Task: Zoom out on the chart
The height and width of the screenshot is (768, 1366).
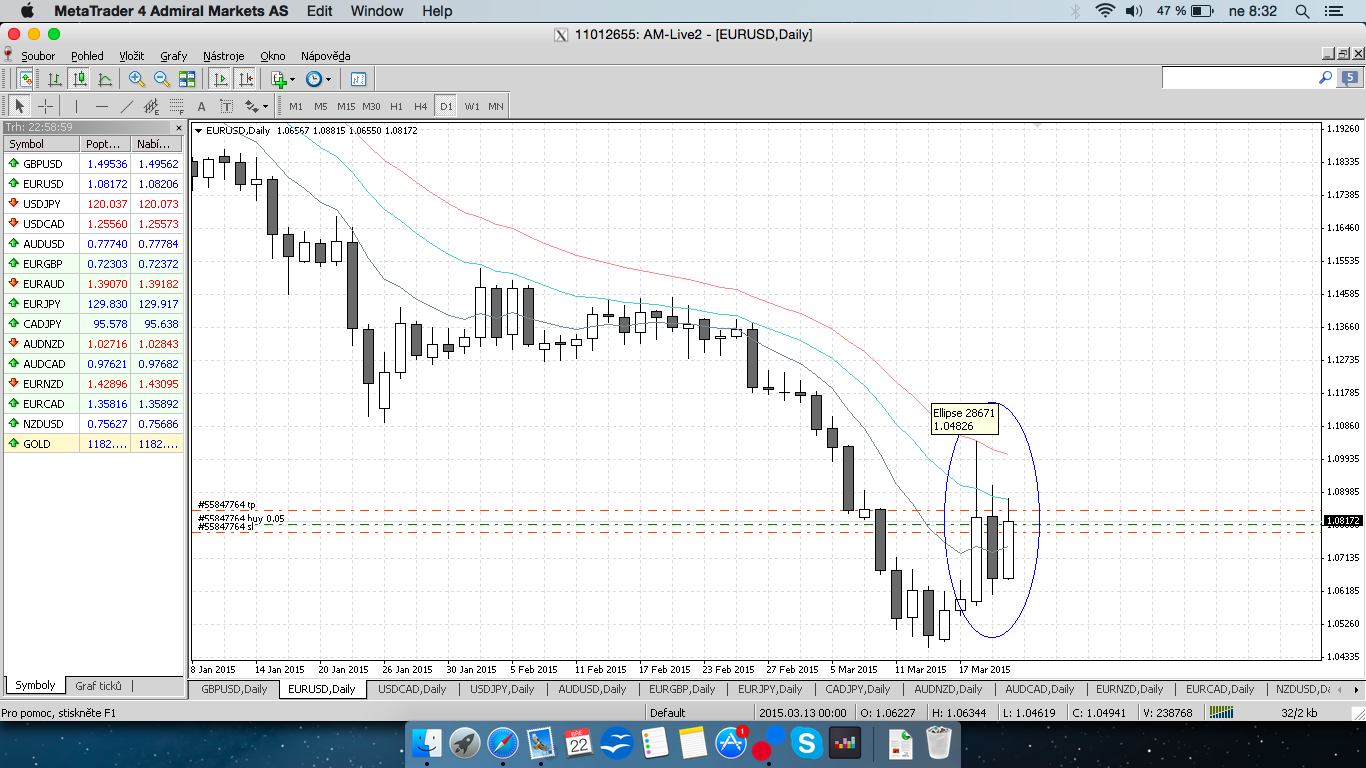Action: [162, 79]
